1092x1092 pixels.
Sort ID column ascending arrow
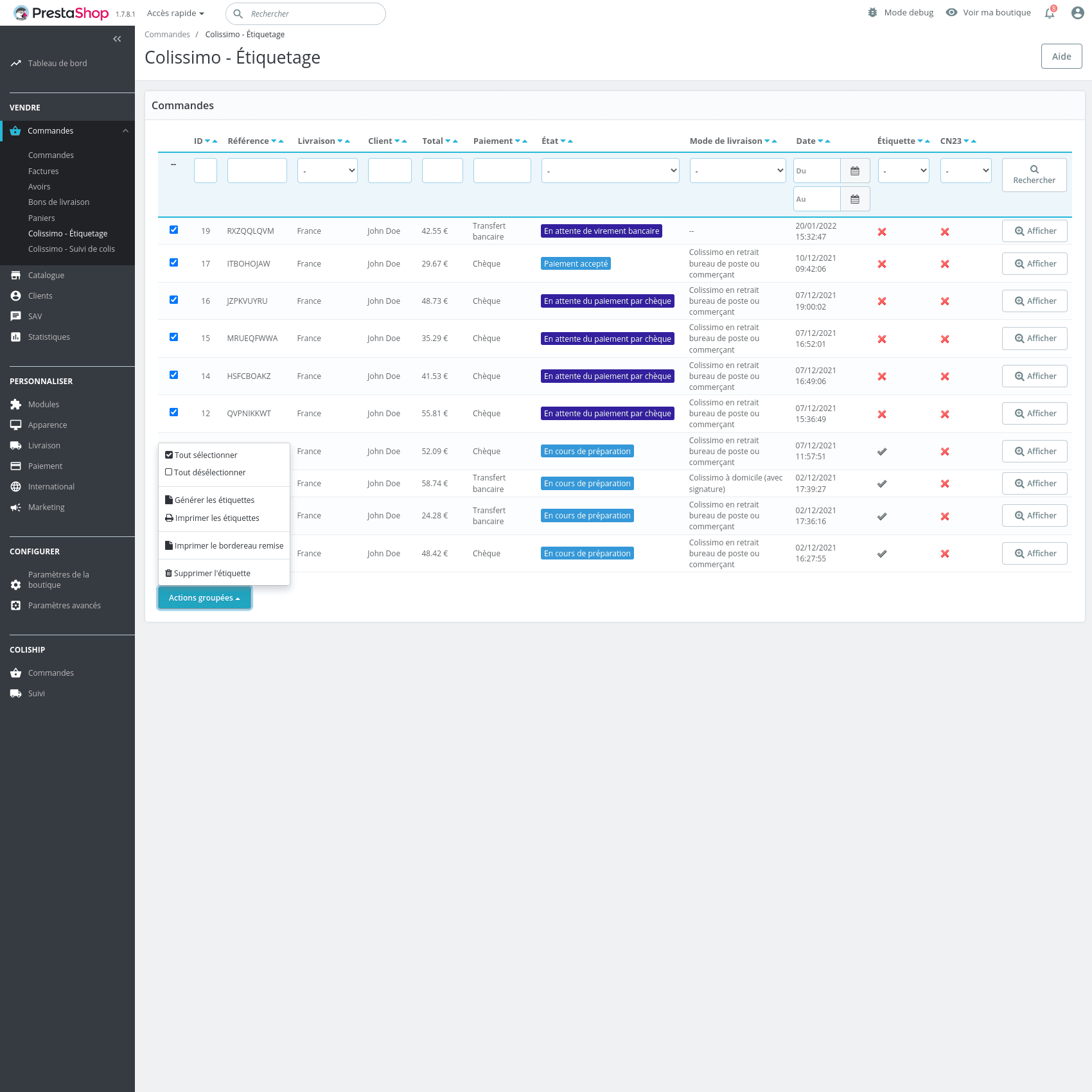pos(215,141)
